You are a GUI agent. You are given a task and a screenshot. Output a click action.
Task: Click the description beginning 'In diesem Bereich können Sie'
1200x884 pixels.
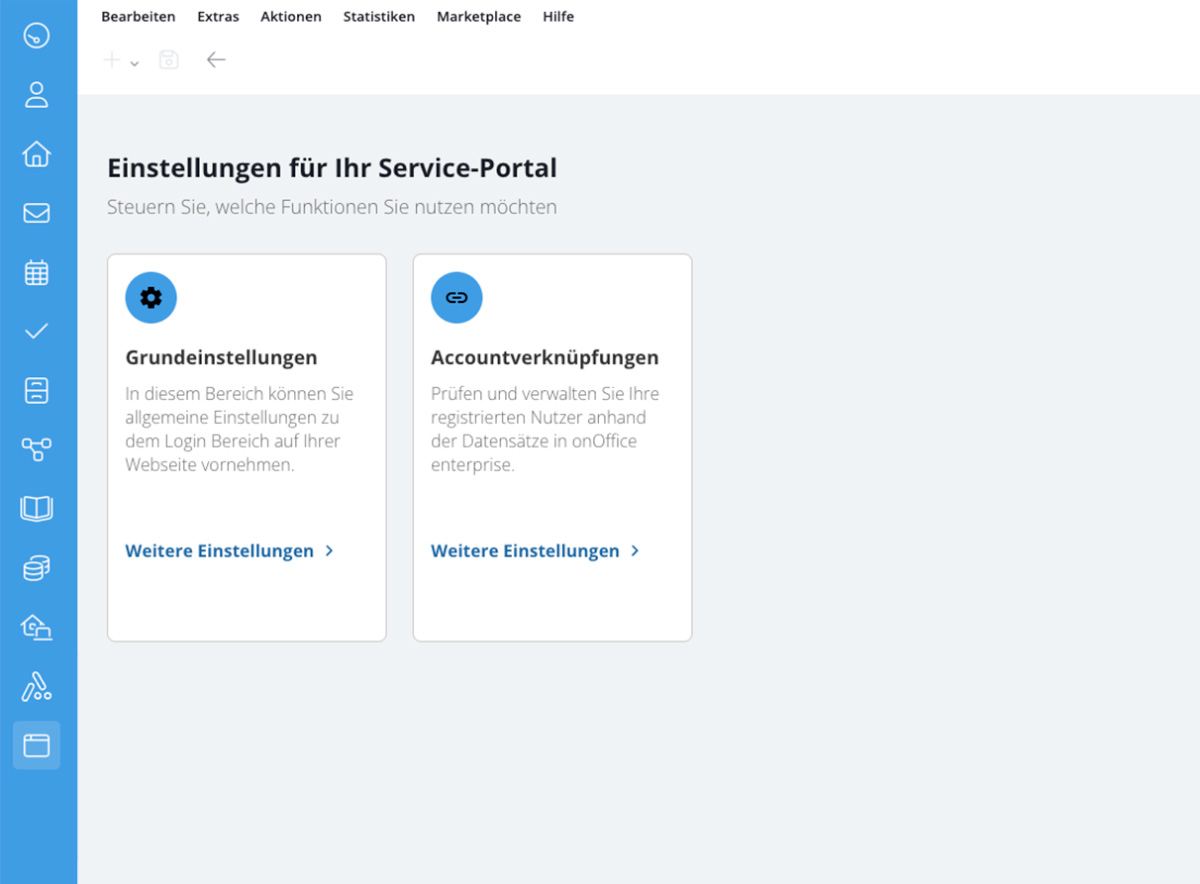click(x=239, y=429)
